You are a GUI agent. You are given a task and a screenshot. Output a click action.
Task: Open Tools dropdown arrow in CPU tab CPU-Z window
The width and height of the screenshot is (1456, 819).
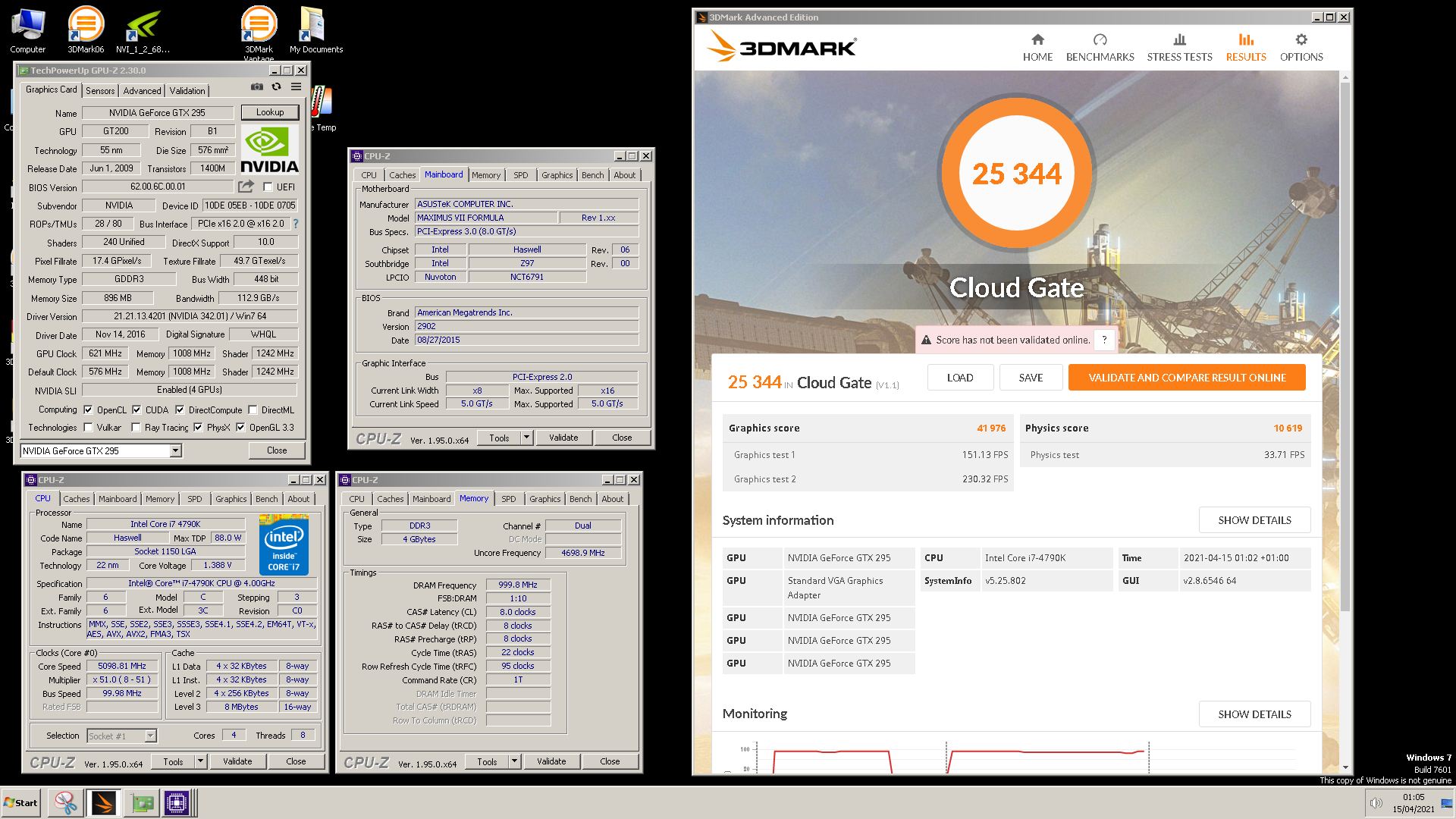point(200,761)
